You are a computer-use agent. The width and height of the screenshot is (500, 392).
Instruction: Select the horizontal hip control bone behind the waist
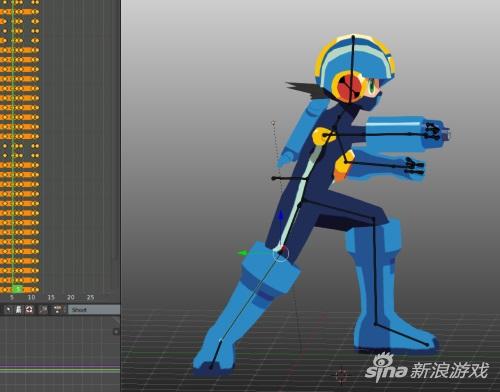pos(289,179)
